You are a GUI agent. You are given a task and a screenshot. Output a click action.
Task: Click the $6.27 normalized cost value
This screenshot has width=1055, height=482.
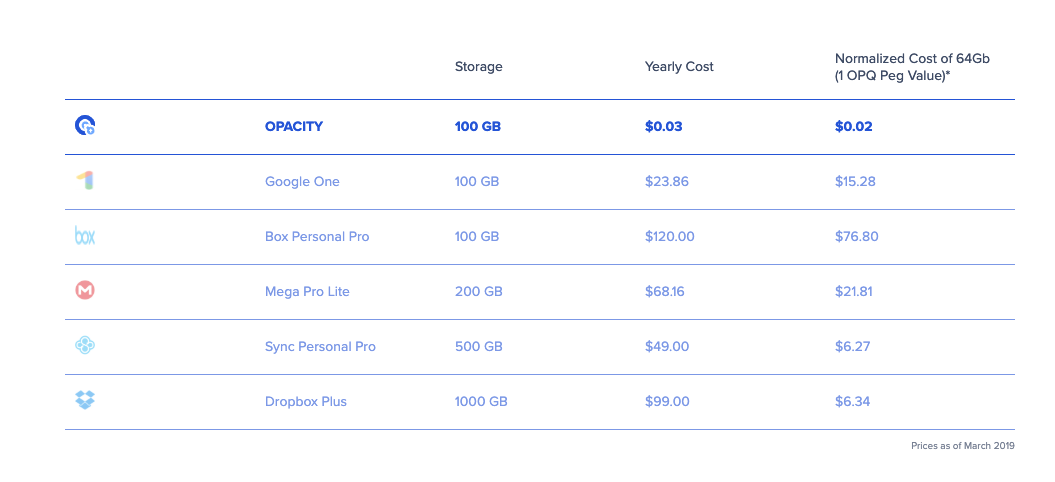(x=853, y=347)
